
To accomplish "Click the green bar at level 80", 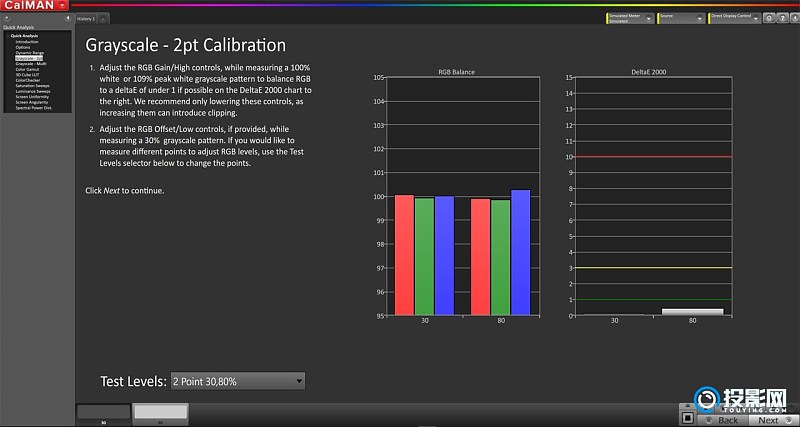I will (501, 258).
